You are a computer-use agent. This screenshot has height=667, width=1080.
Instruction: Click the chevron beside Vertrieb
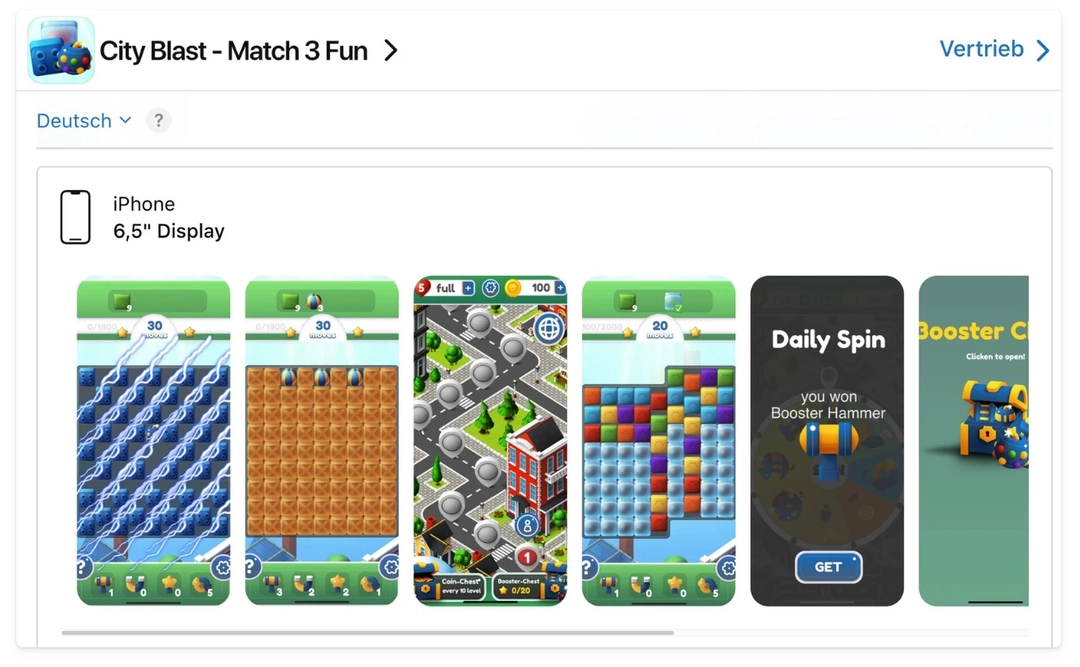pos(1043,50)
